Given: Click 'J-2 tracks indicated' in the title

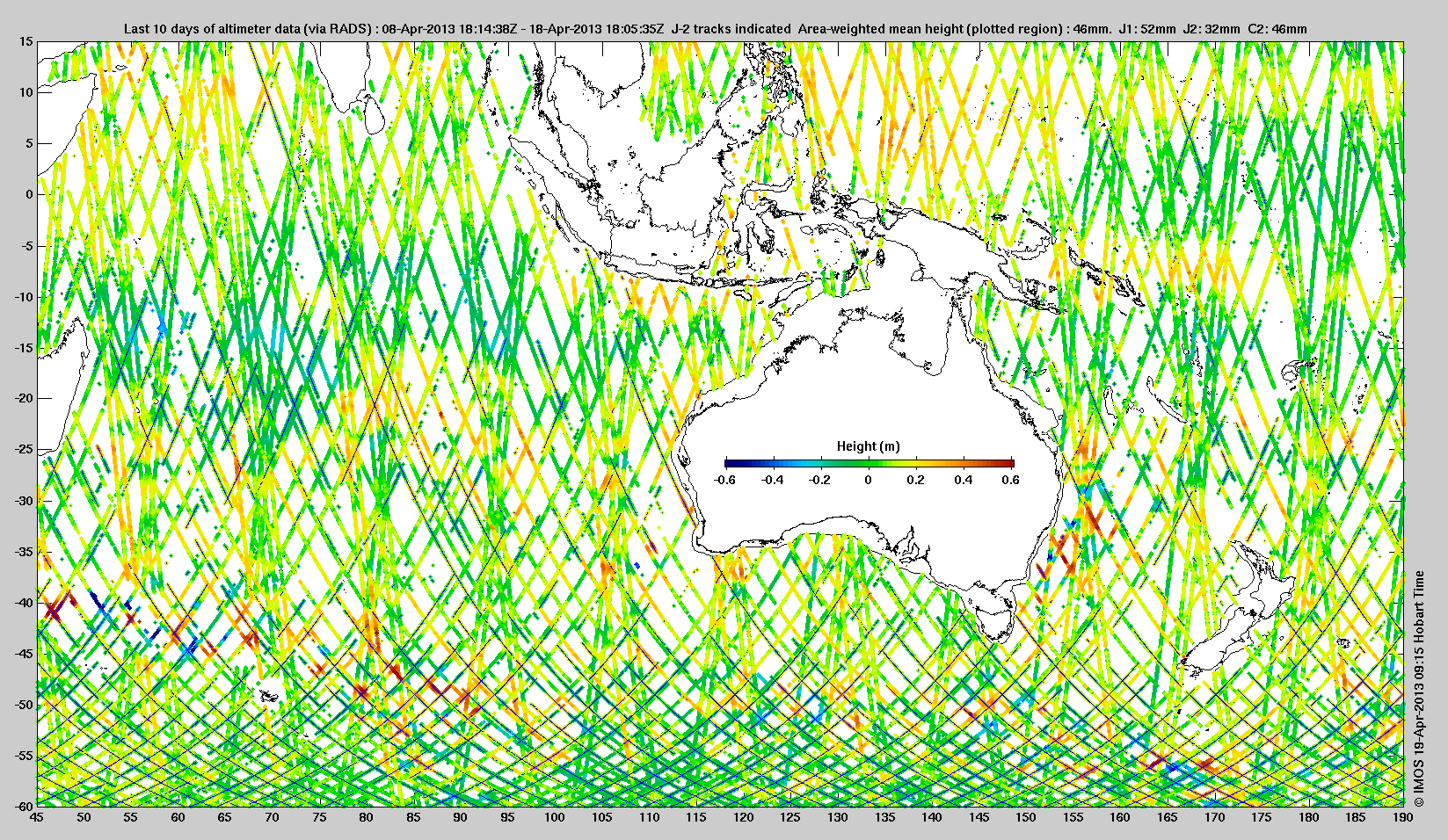Looking at the screenshot, I should coord(731,29).
